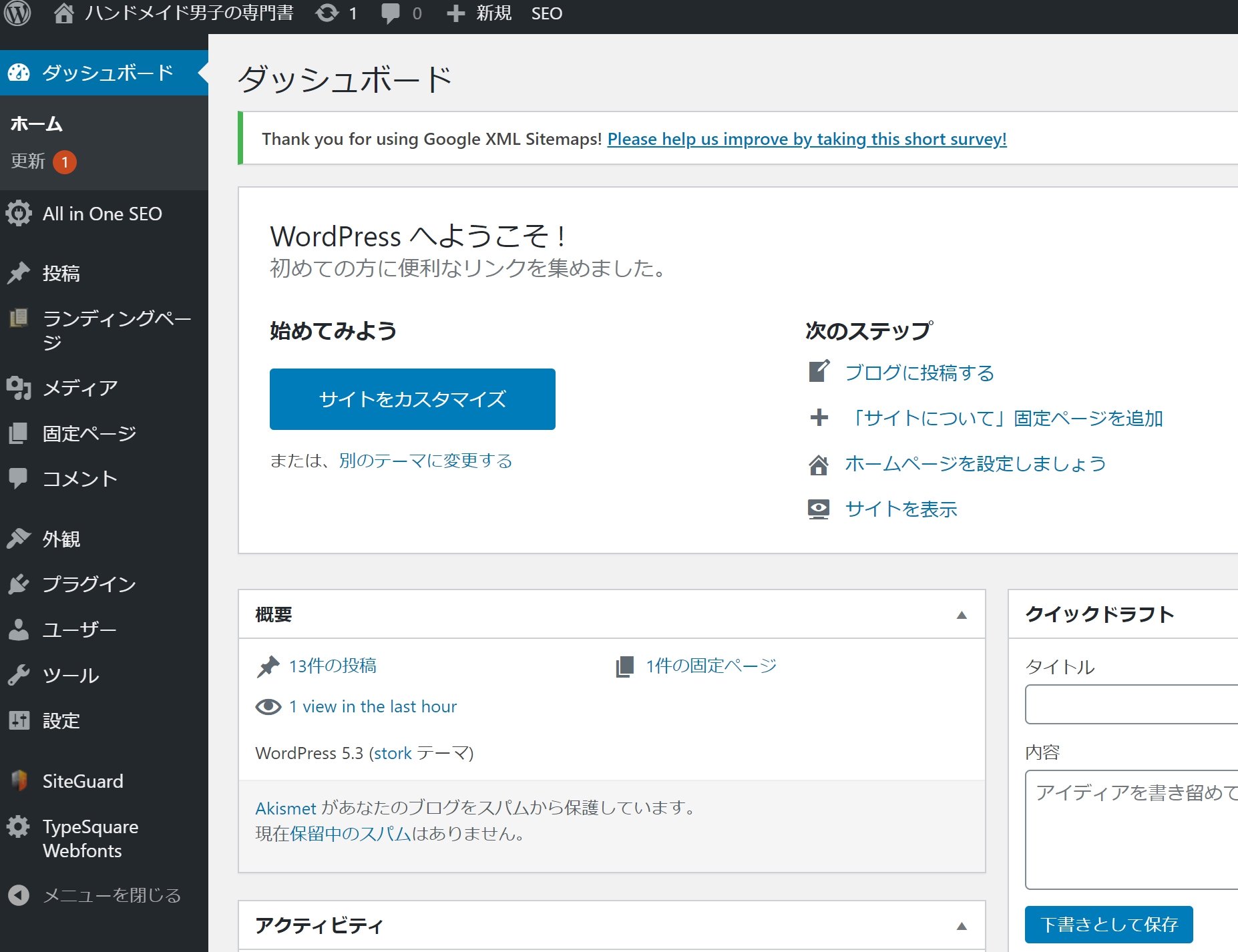Click the Tools wrench icon
Viewport: 1238px width, 952px height.
[19, 675]
